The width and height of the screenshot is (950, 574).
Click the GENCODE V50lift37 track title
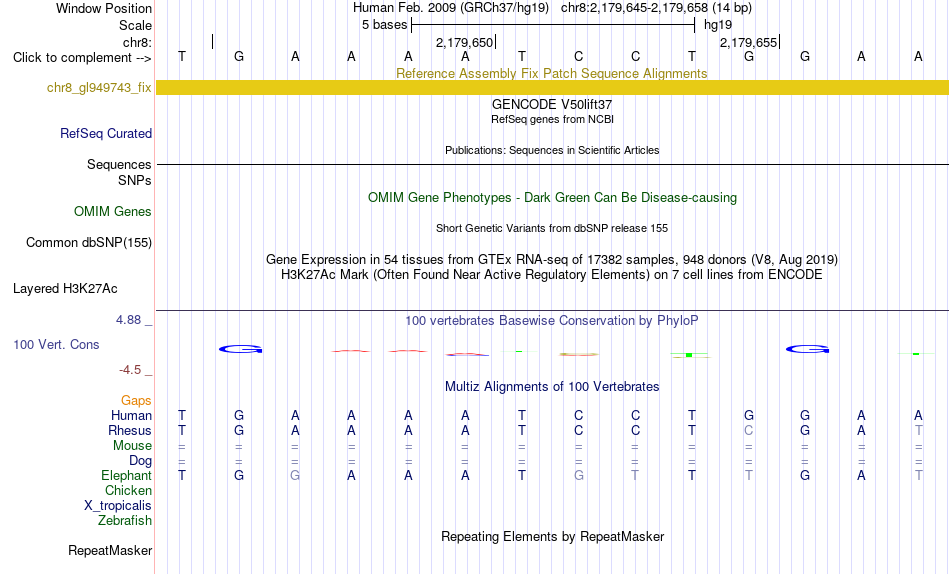(552, 104)
